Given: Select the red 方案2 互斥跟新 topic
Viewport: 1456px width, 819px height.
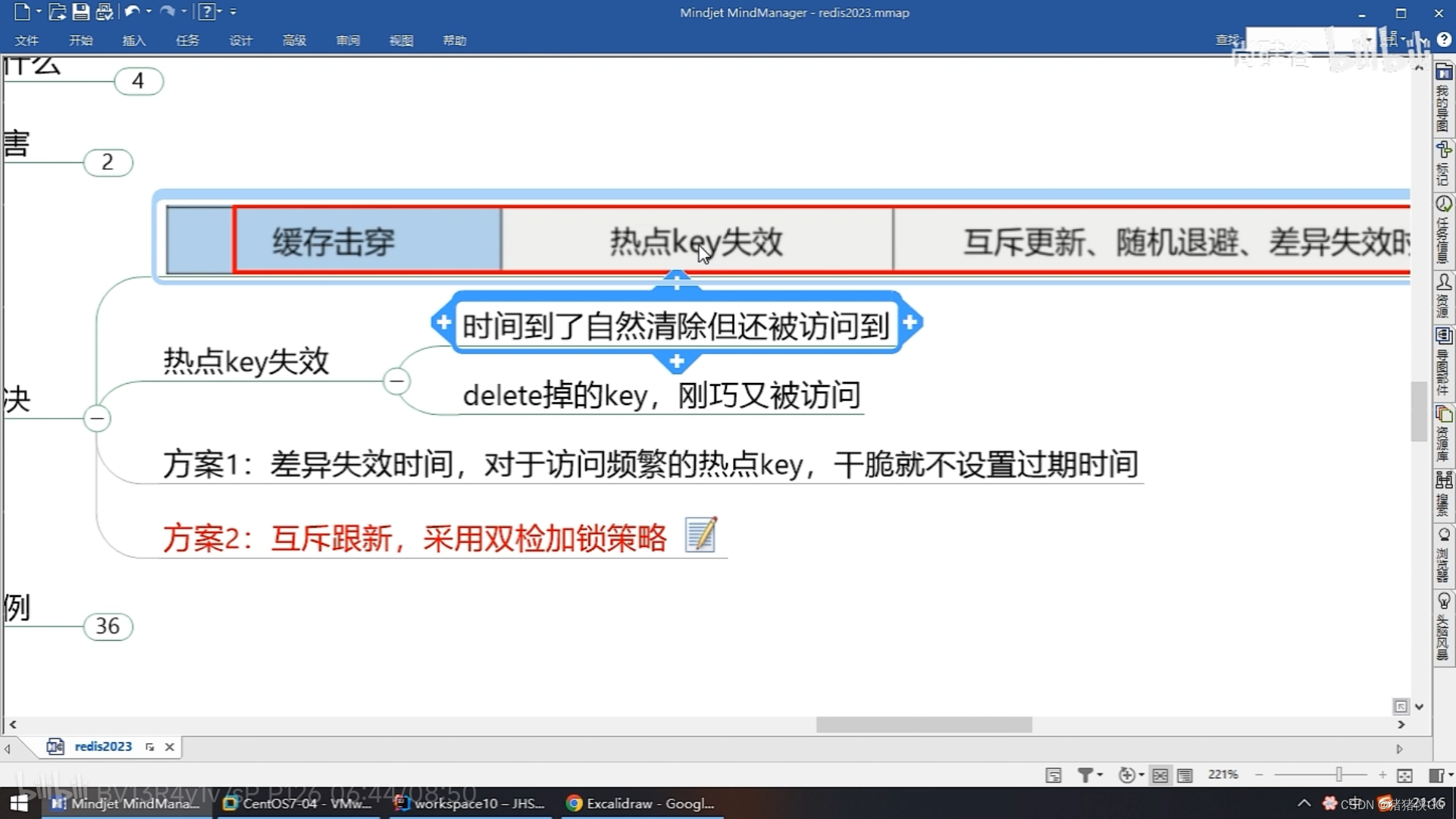Looking at the screenshot, I should (415, 538).
